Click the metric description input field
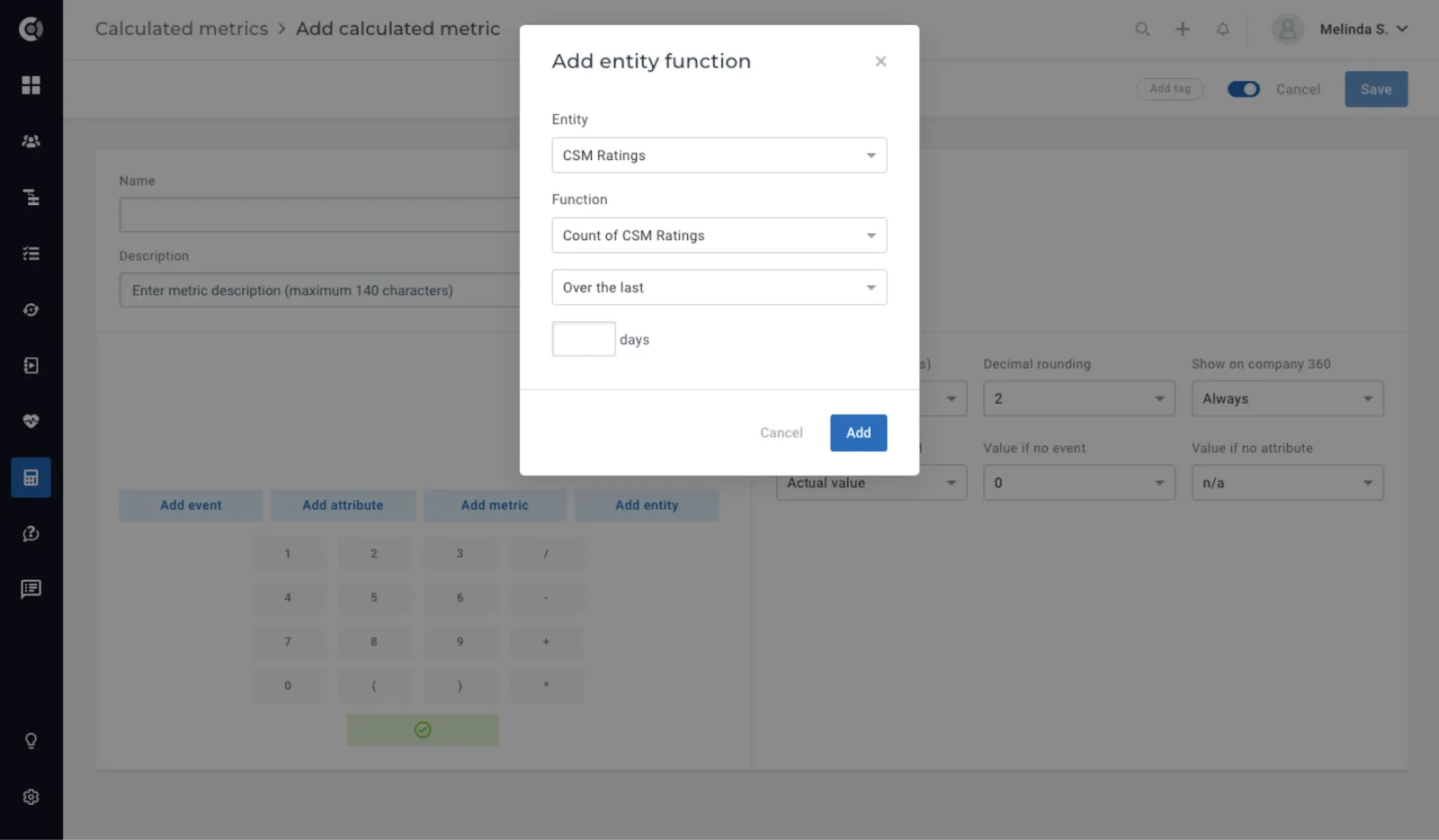Image resolution: width=1439 pixels, height=840 pixels. (319, 290)
